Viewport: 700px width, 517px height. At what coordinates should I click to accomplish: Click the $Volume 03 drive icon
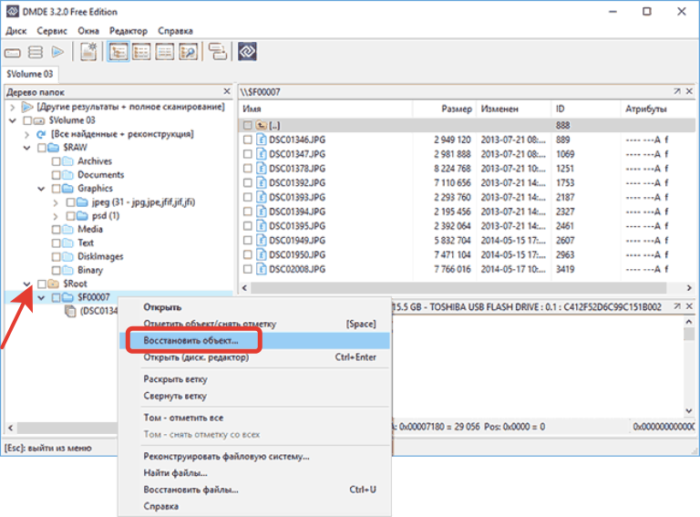click(x=40, y=121)
